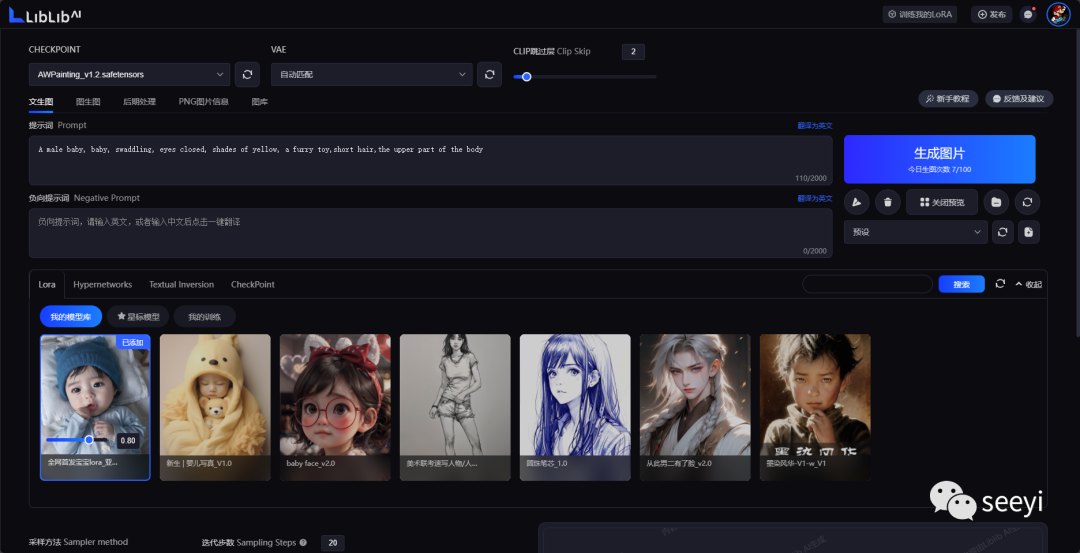Switch to the 我的训练 filter
The width and height of the screenshot is (1080, 553).
tap(204, 317)
